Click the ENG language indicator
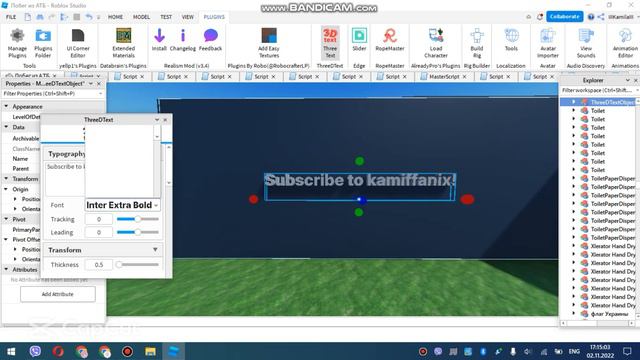The image size is (640, 360). [x=574, y=351]
